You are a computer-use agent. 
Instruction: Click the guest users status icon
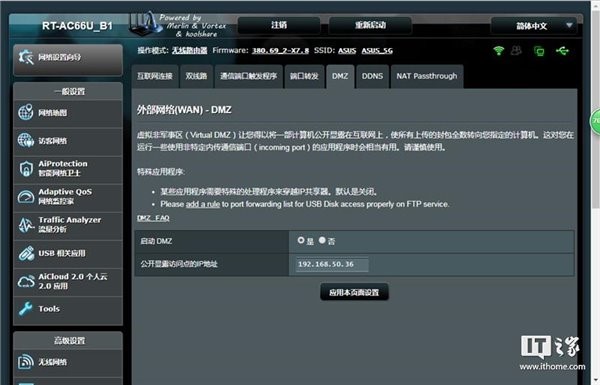(516, 51)
